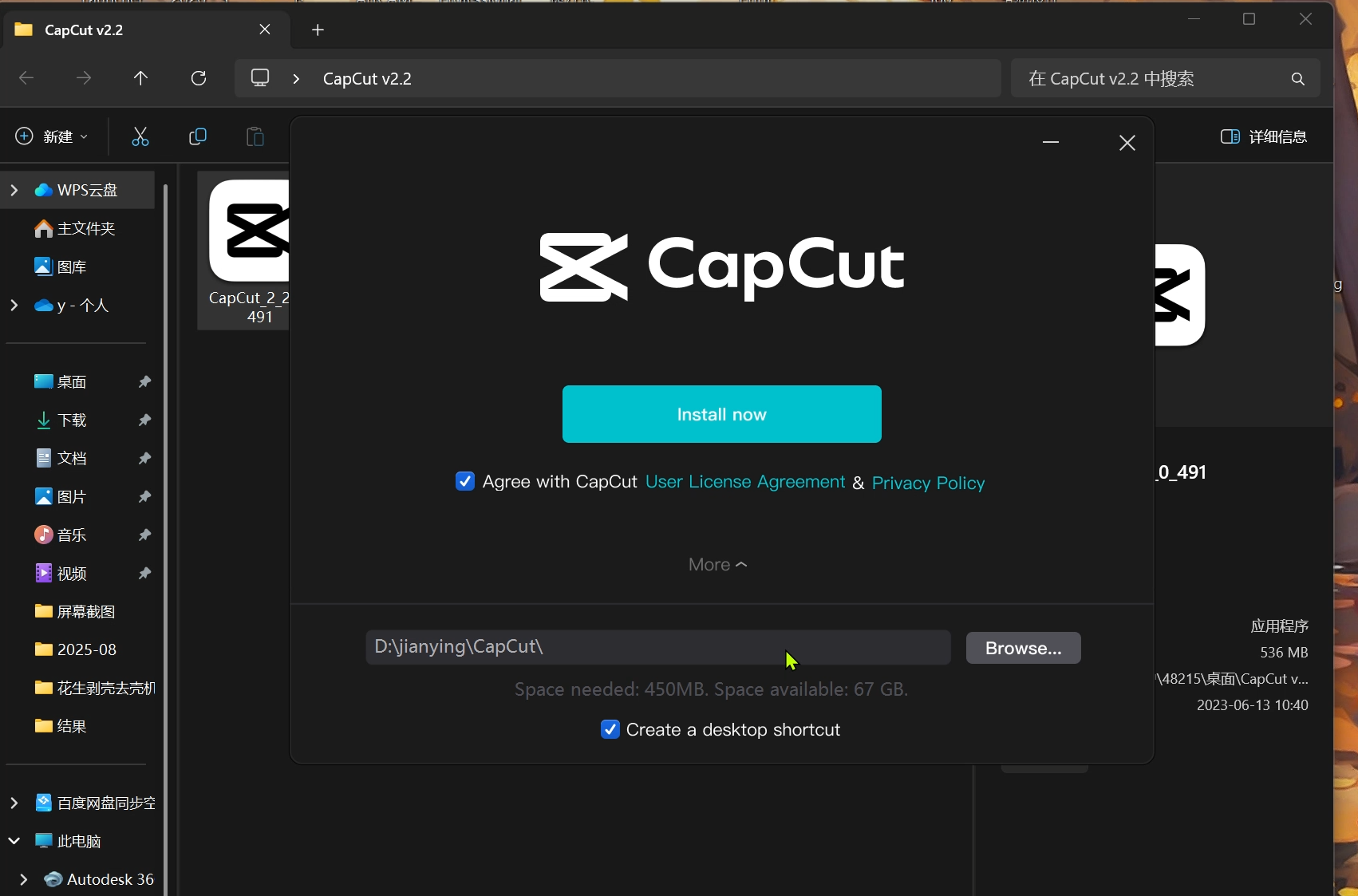Click the search magnifier icon
This screenshot has height=896, width=1358.
coord(1298,78)
